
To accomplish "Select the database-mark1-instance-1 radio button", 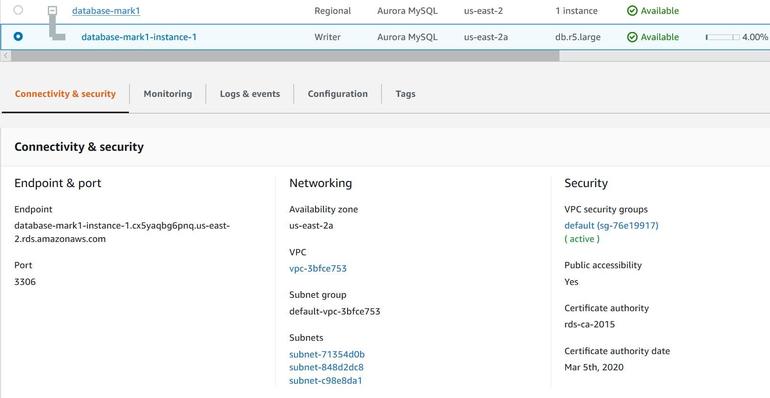I will pos(18,36).
